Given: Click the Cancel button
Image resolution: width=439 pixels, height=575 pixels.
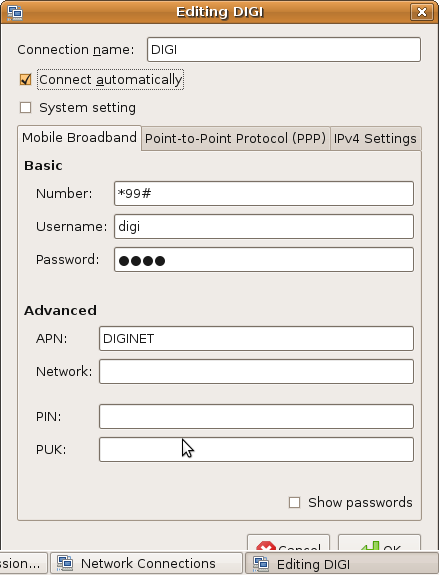Looking at the screenshot, I should [x=288, y=543].
